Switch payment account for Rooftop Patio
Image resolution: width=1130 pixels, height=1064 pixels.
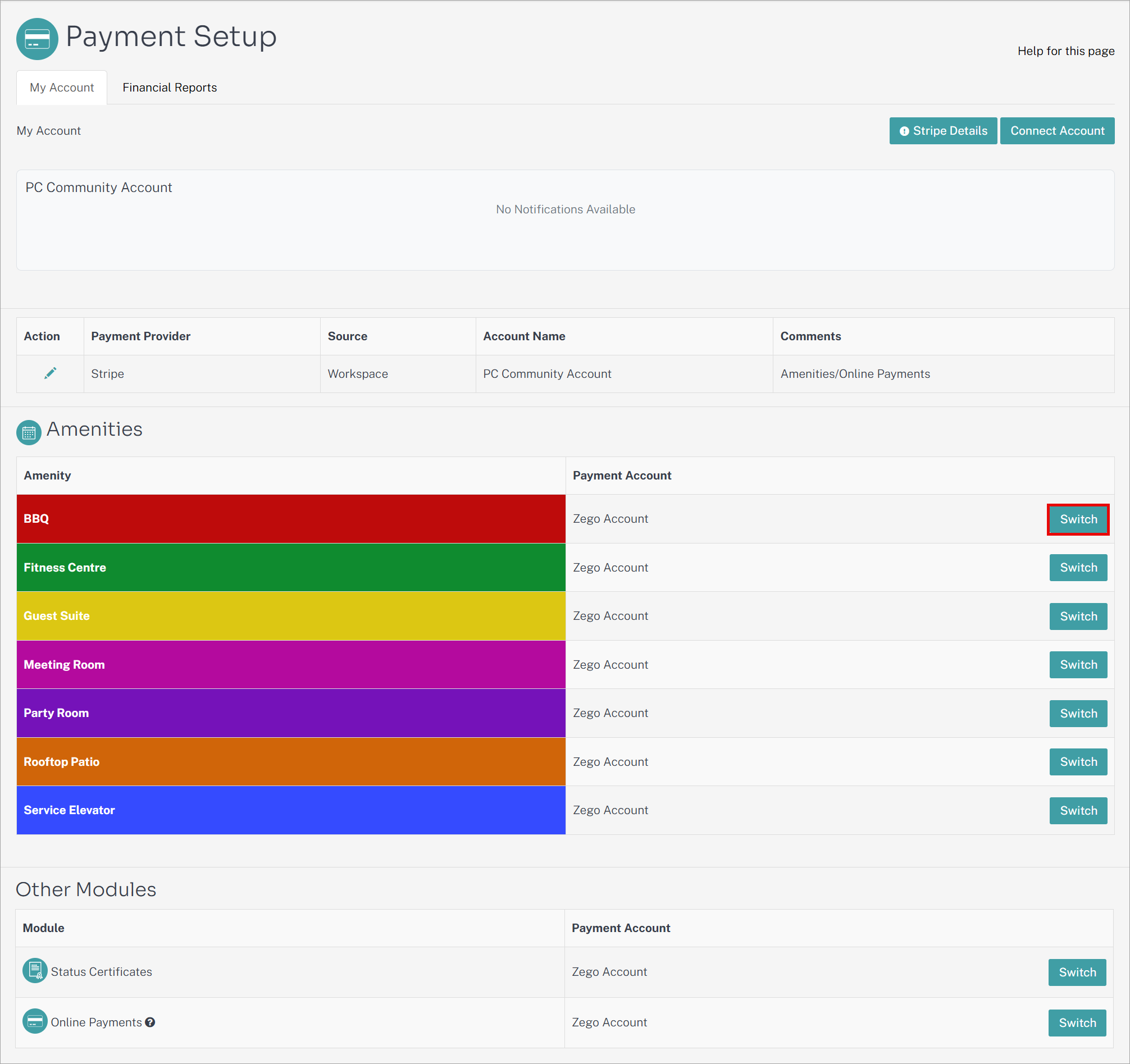pyautogui.click(x=1078, y=761)
